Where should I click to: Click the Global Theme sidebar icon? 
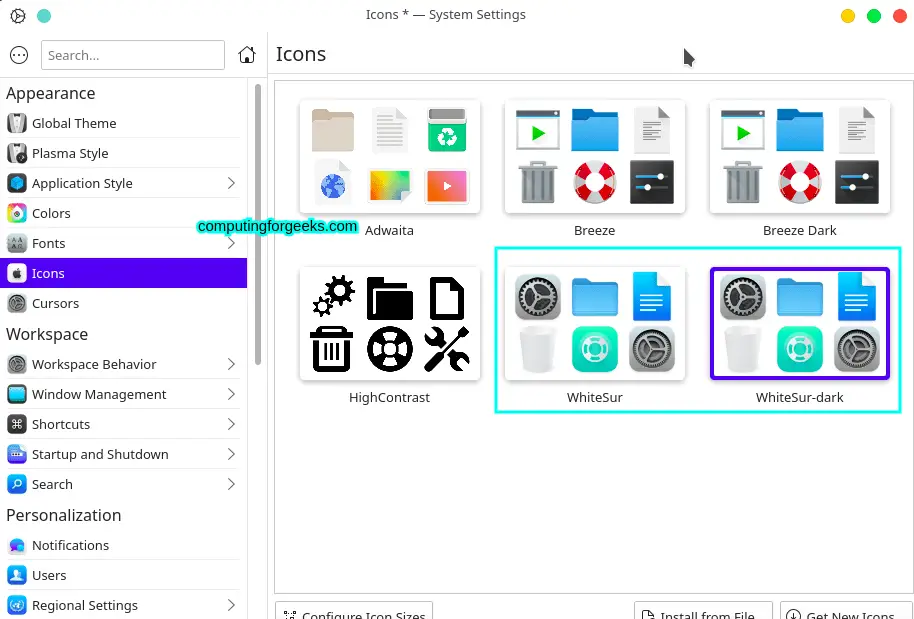(x=17, y=123)
